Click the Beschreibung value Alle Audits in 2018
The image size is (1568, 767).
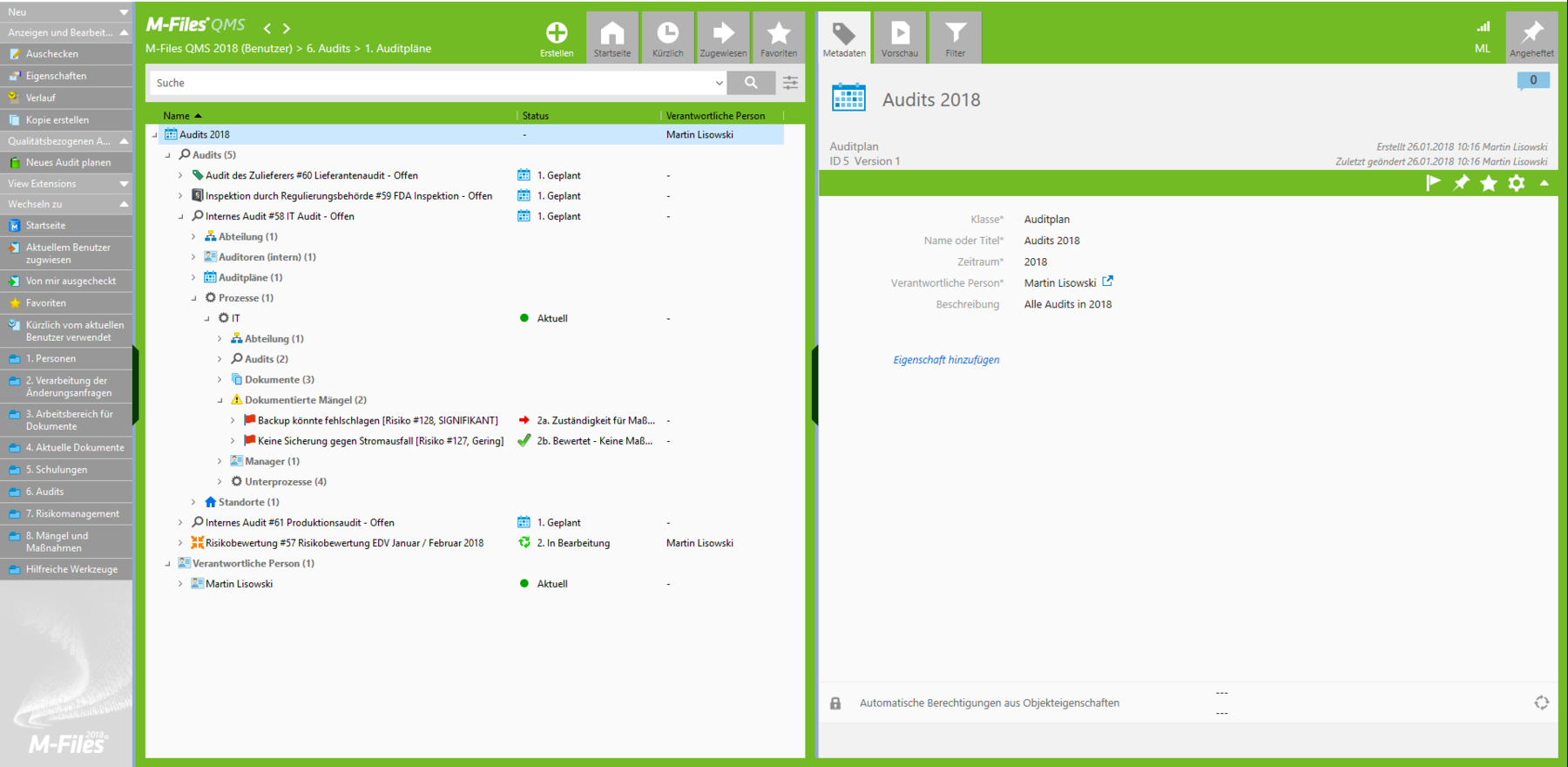tap(1068, 304)
